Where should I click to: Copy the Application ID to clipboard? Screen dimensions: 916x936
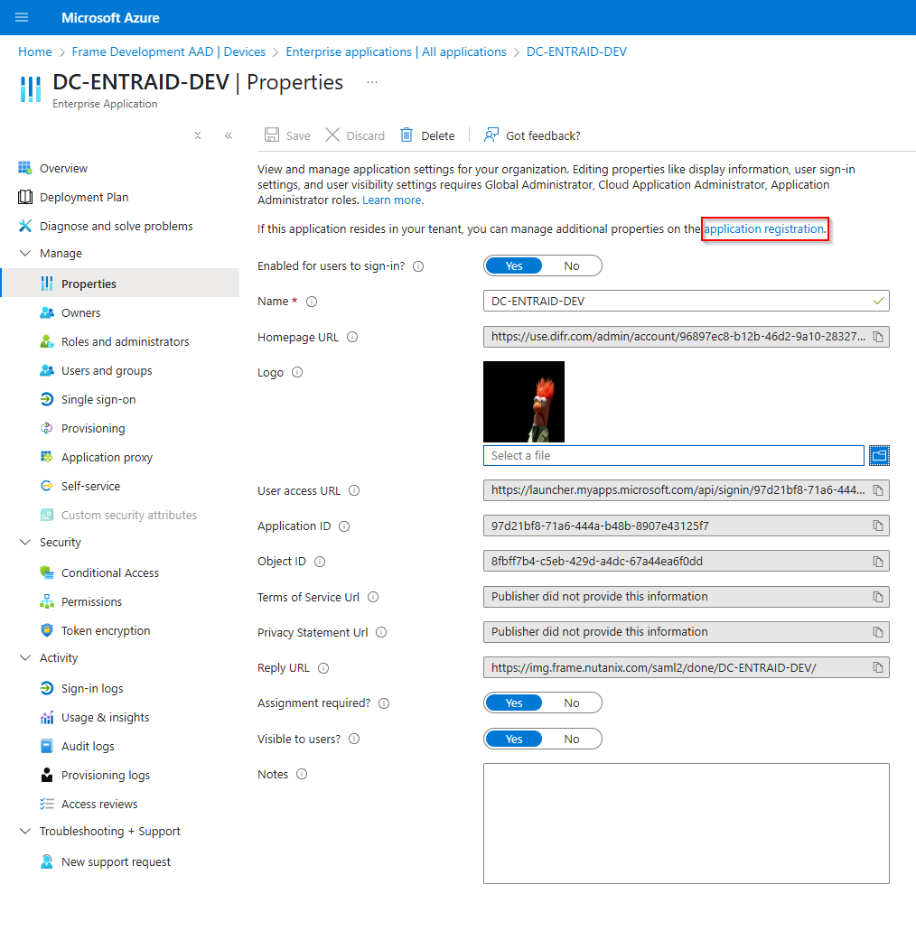[x=877, y=526]
